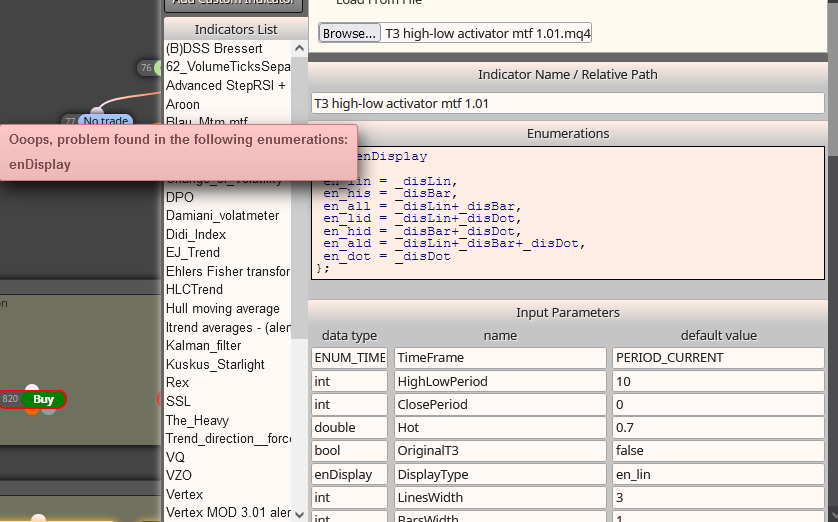Select Trend_direction__force indicator

pos(228,438)
